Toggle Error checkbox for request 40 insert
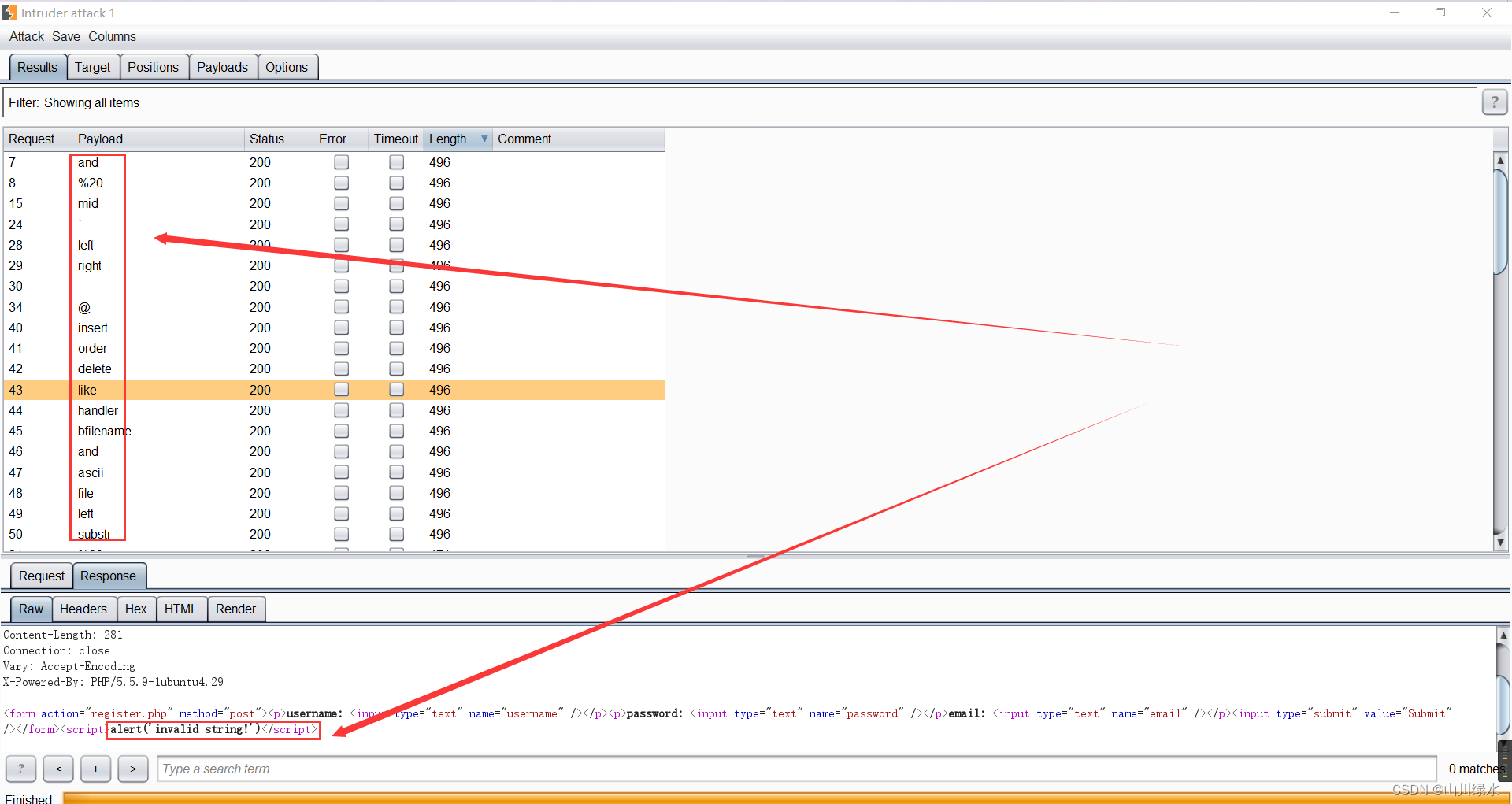Screen dimensions: 1512x804 pos(341,328)
